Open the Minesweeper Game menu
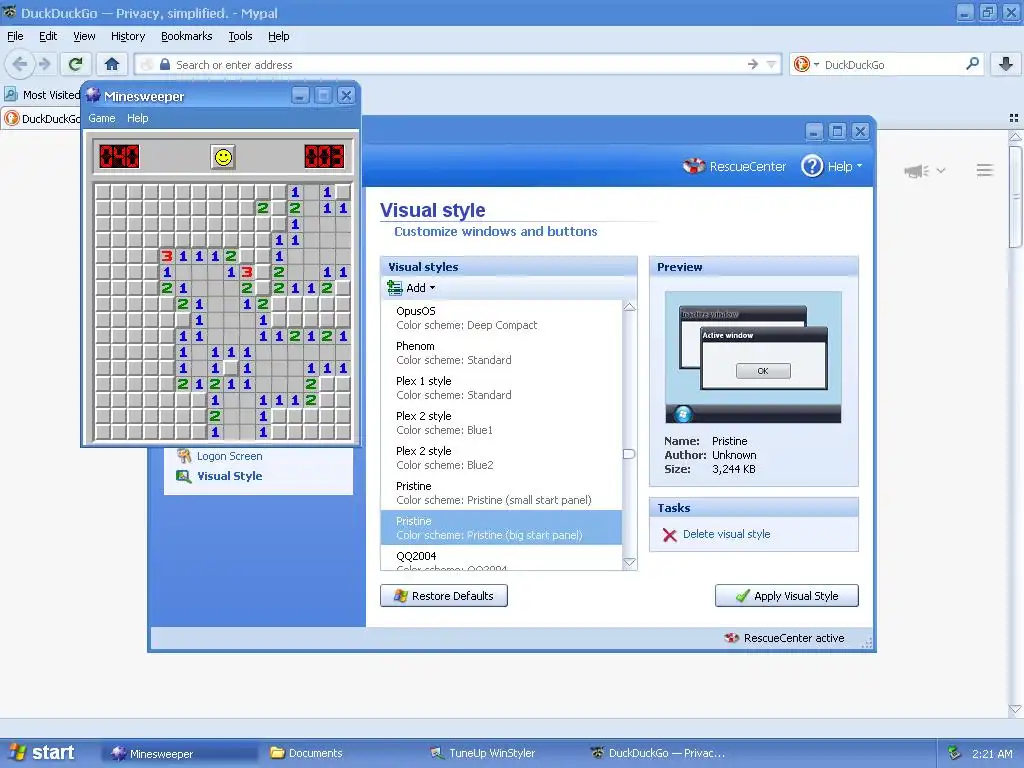 (x=102, y=118)
